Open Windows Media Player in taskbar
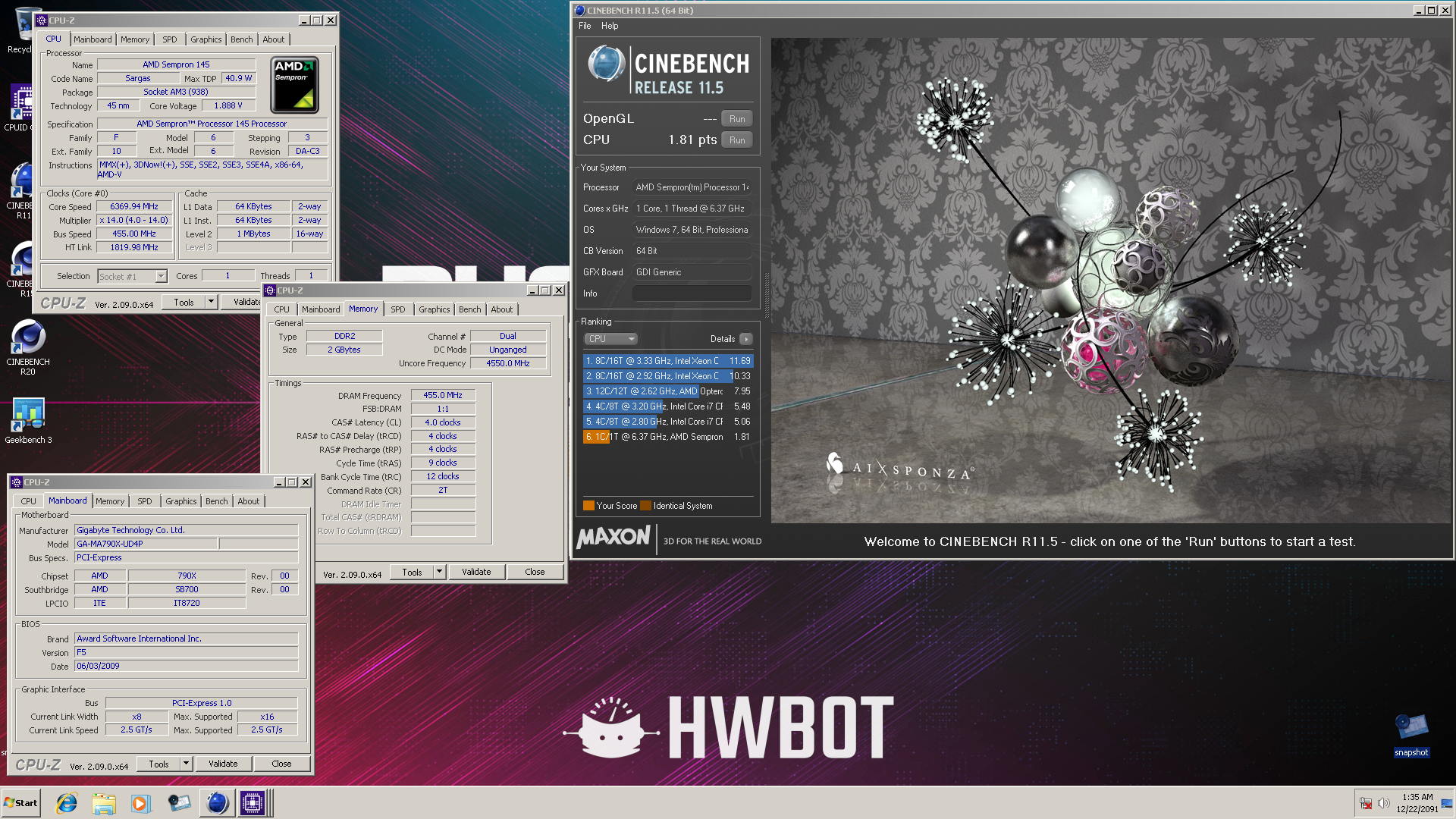1456x819 pixels. (x=140, y=803)
